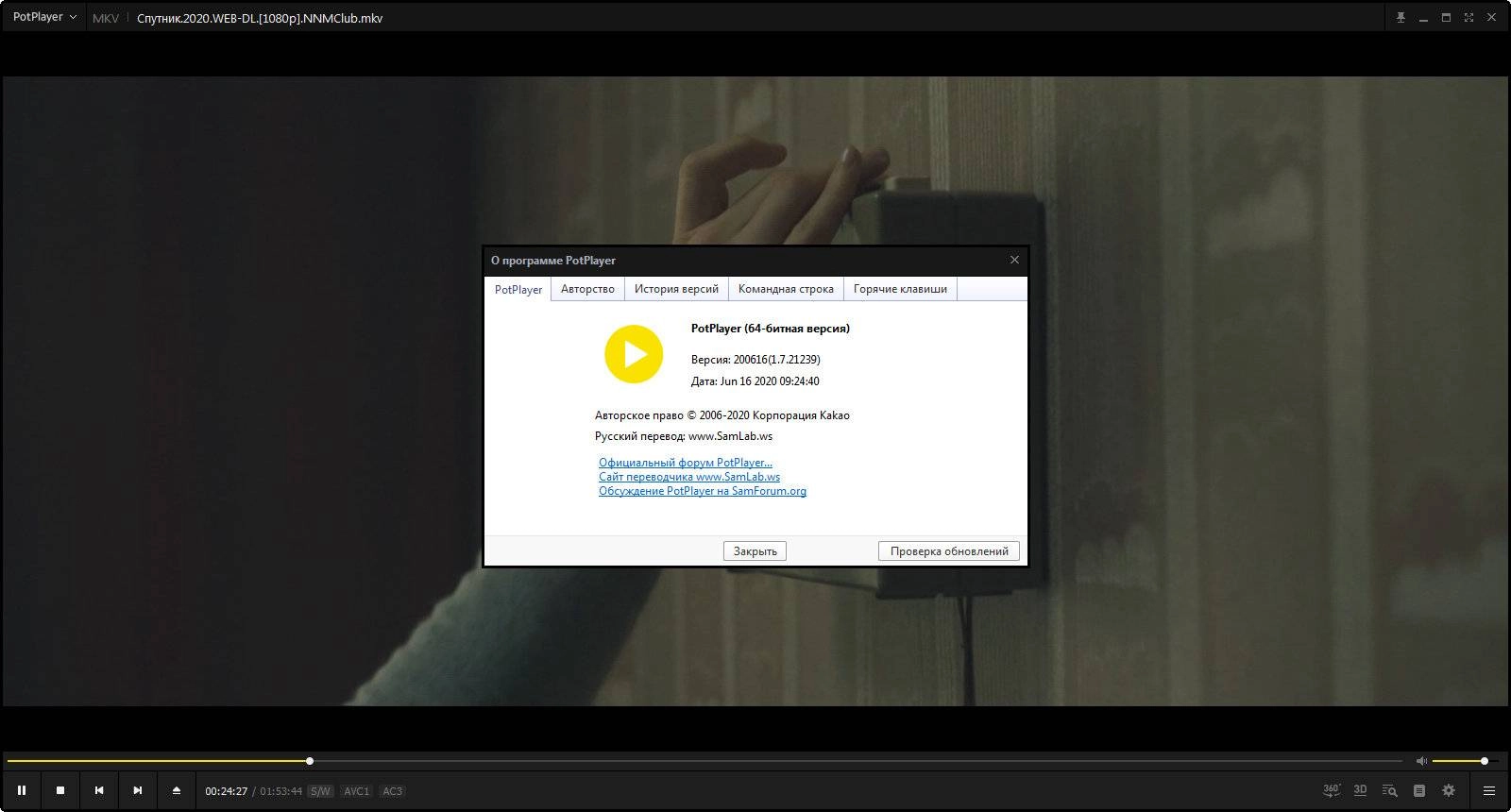Image resolution: width=1511 pixels, height=812 pixels.
Task: Toggle S/W decoder indicator
Action: 320,791
